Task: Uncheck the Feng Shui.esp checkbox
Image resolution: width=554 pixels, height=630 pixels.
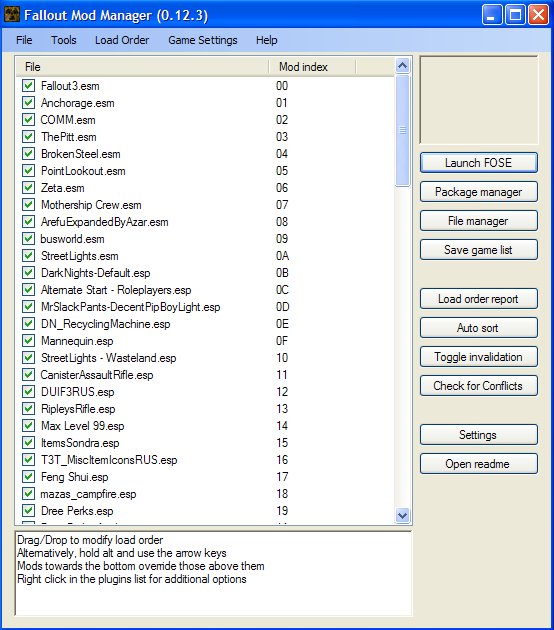Action: 28,477
